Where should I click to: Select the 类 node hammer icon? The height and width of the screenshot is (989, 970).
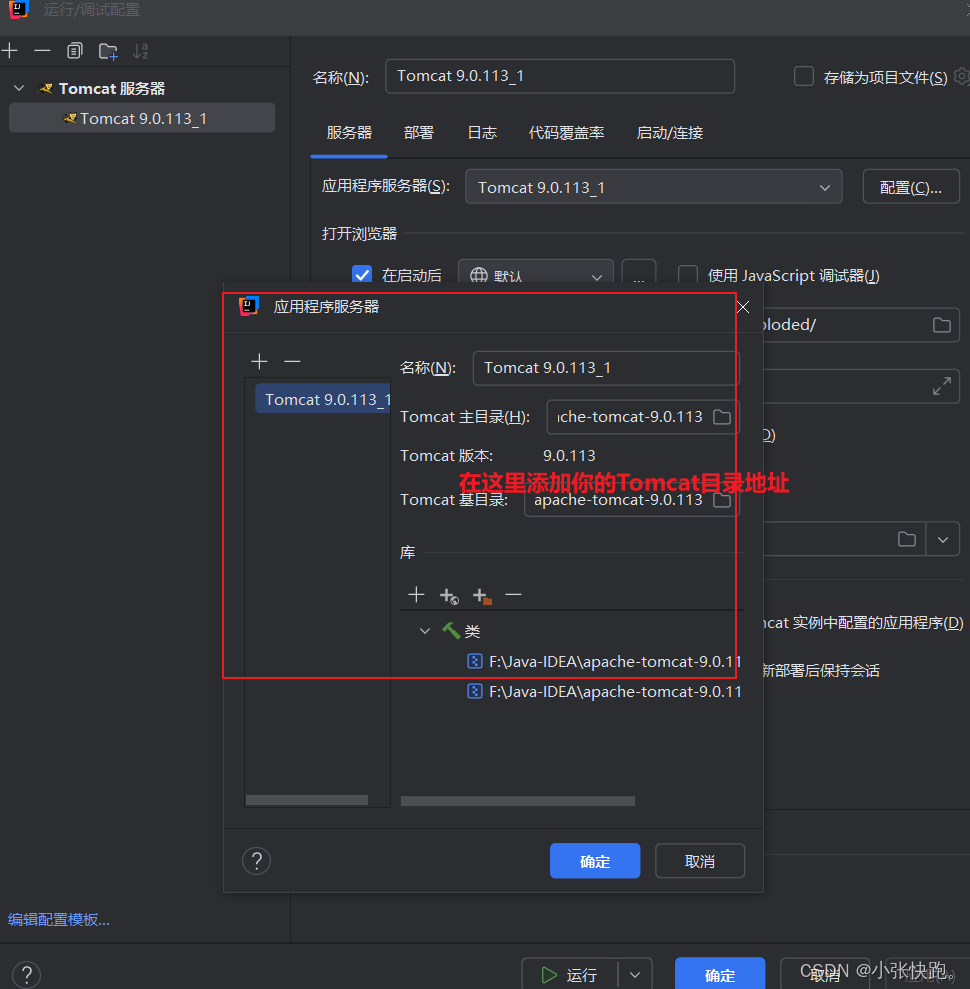(x=451, y=630)
